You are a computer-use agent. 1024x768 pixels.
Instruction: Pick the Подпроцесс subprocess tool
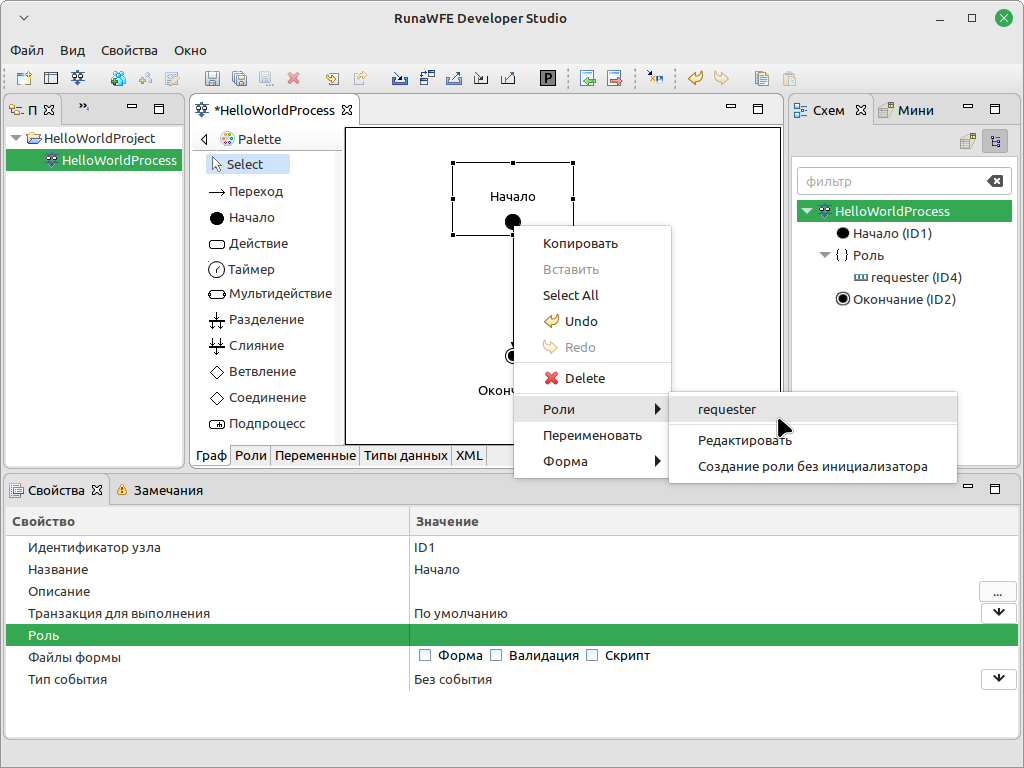click(257, 424)
